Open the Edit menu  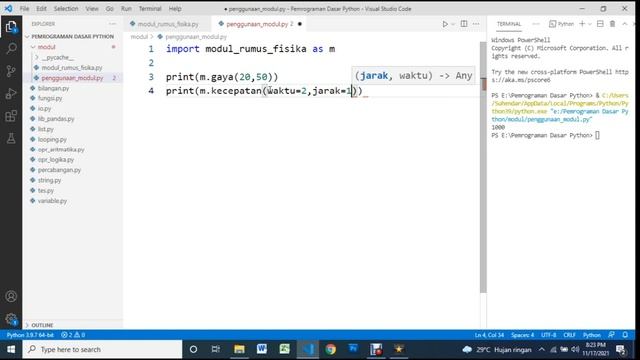click(41, 9)
